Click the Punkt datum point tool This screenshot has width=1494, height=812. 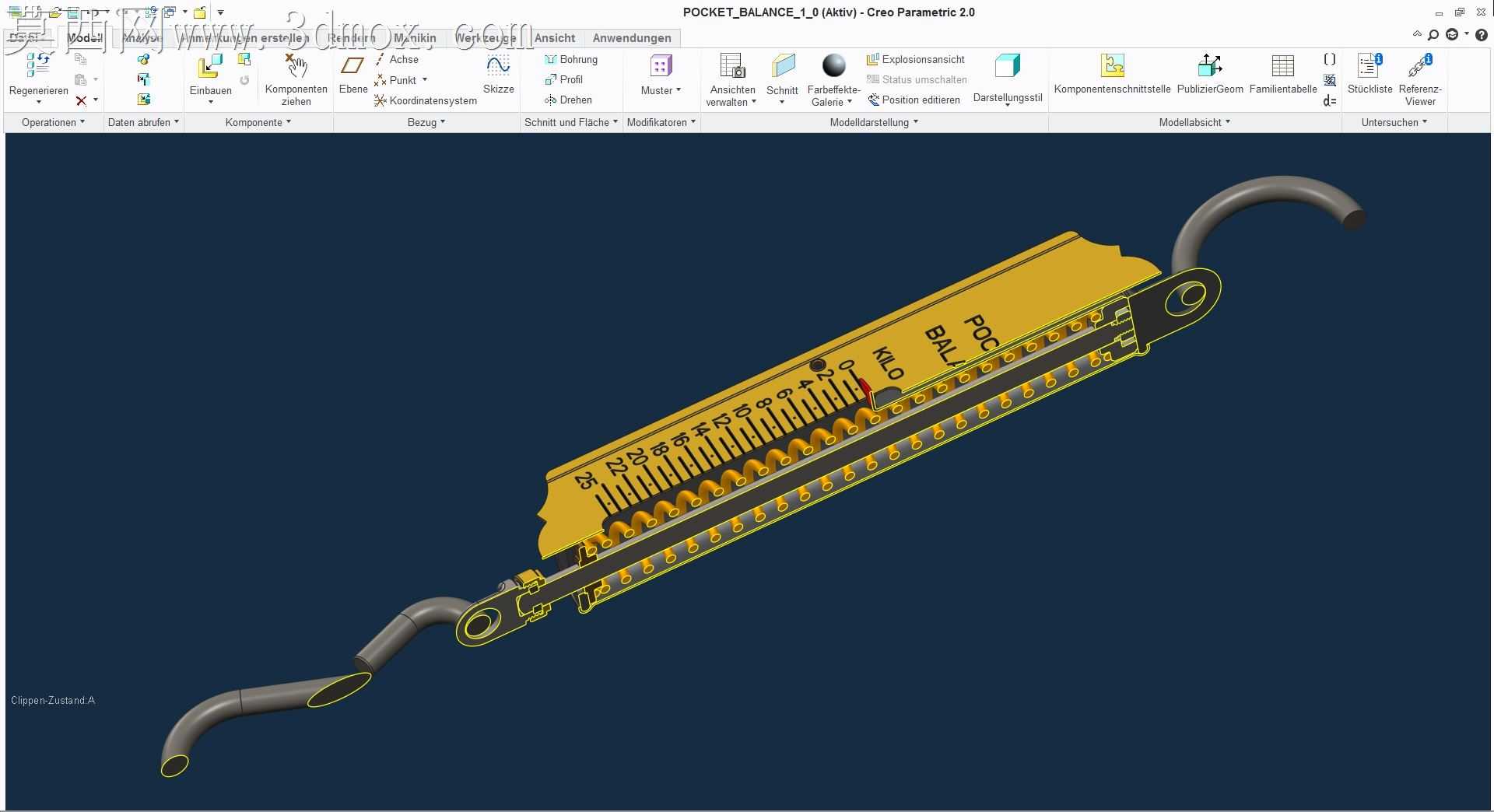point(395,80)
